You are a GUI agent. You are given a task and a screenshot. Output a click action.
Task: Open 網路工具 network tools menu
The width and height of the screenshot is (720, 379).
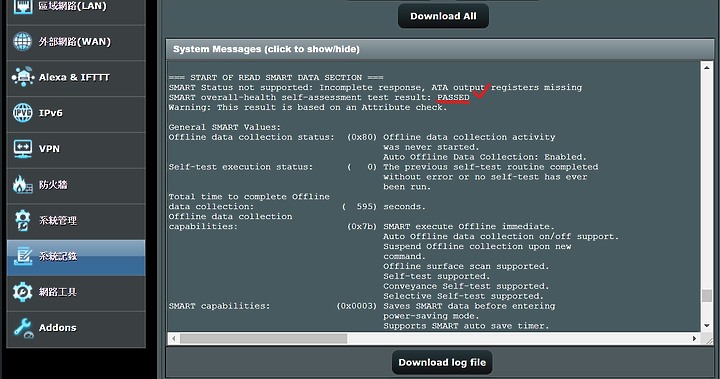pyautogui.click(x=76, y=293)
